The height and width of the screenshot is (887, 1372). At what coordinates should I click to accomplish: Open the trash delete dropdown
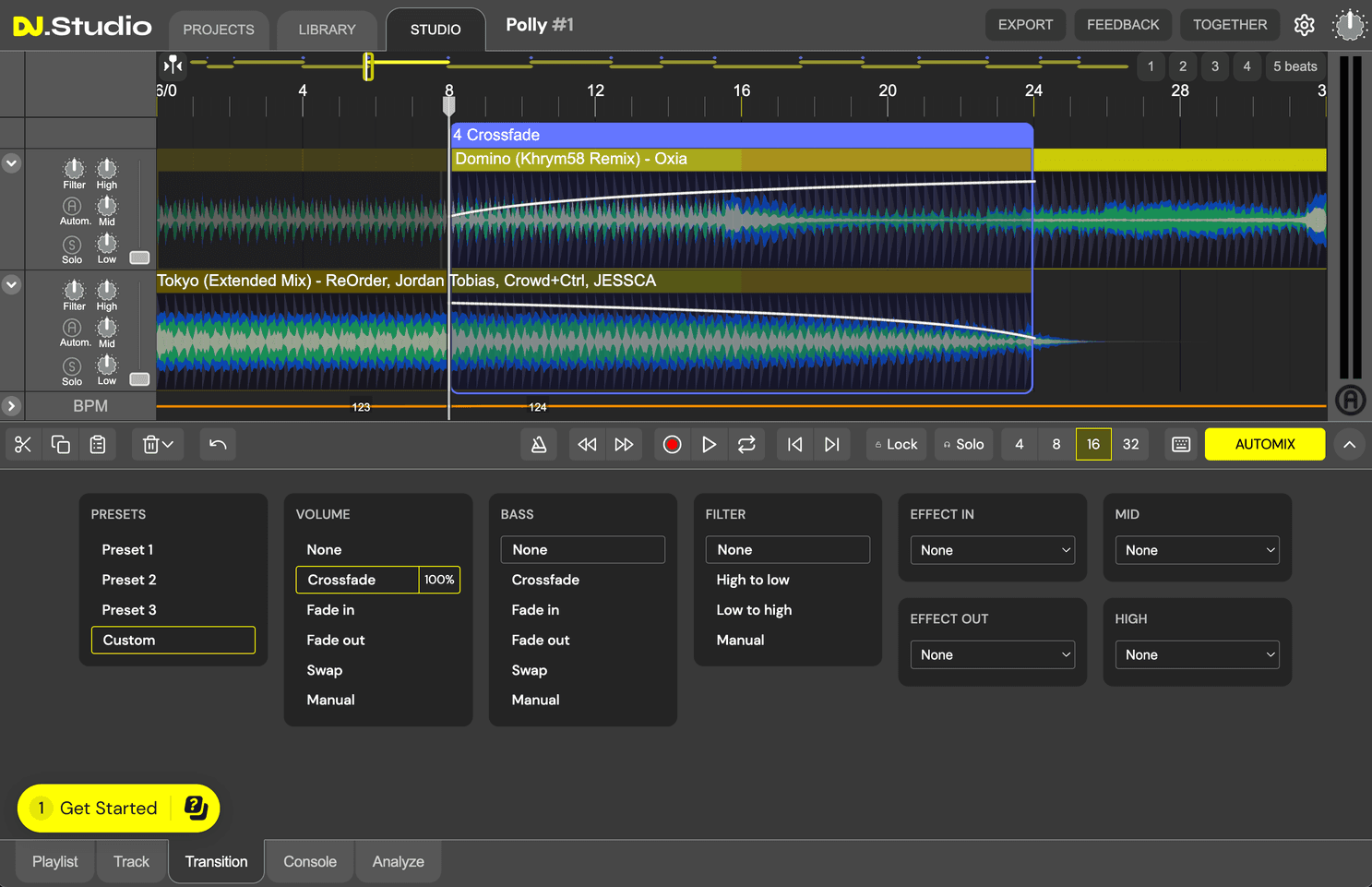(x=158, y=445)
